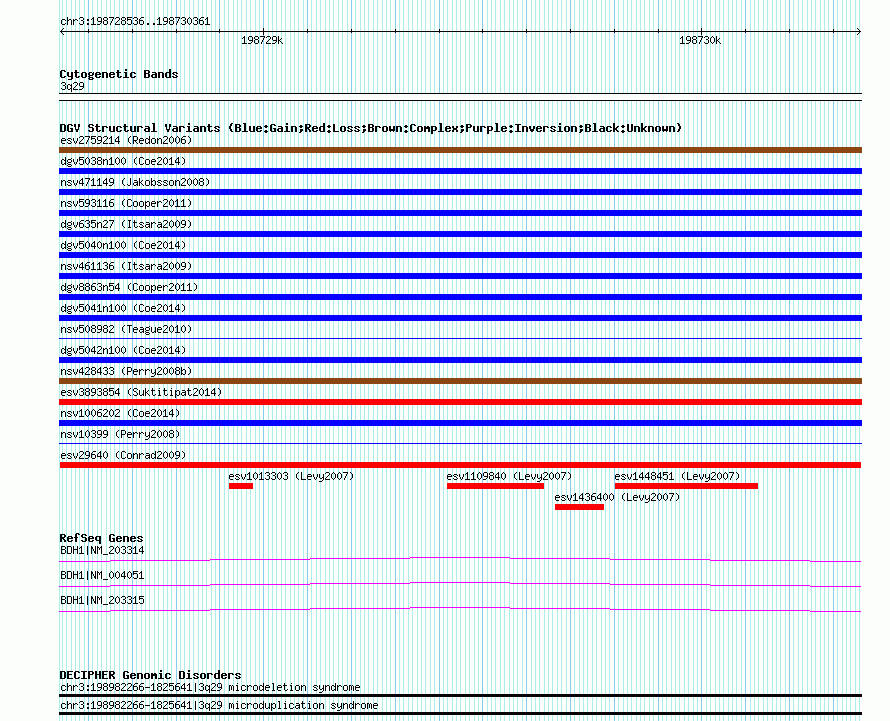This screenshot has height=721, width=890.
Task: Open the nsv508982 (Teague2010) label
Action: pos(126,329)
